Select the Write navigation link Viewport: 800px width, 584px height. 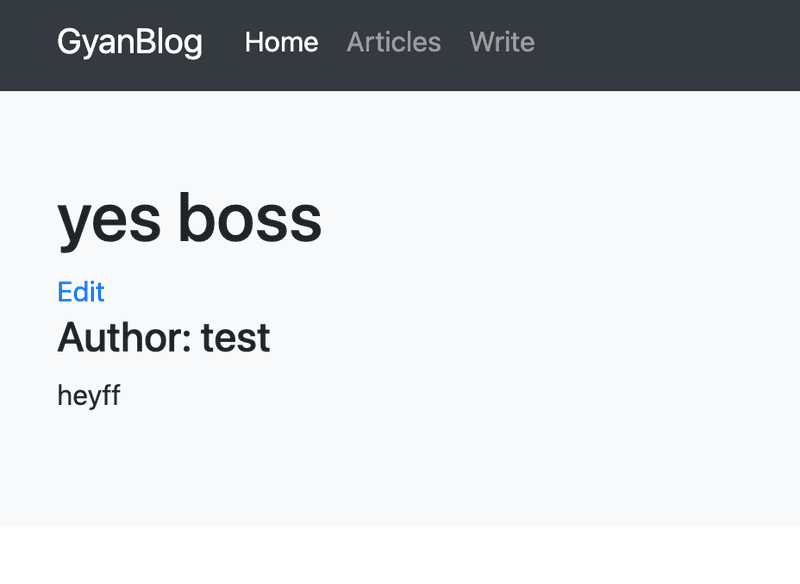[501, 42]
